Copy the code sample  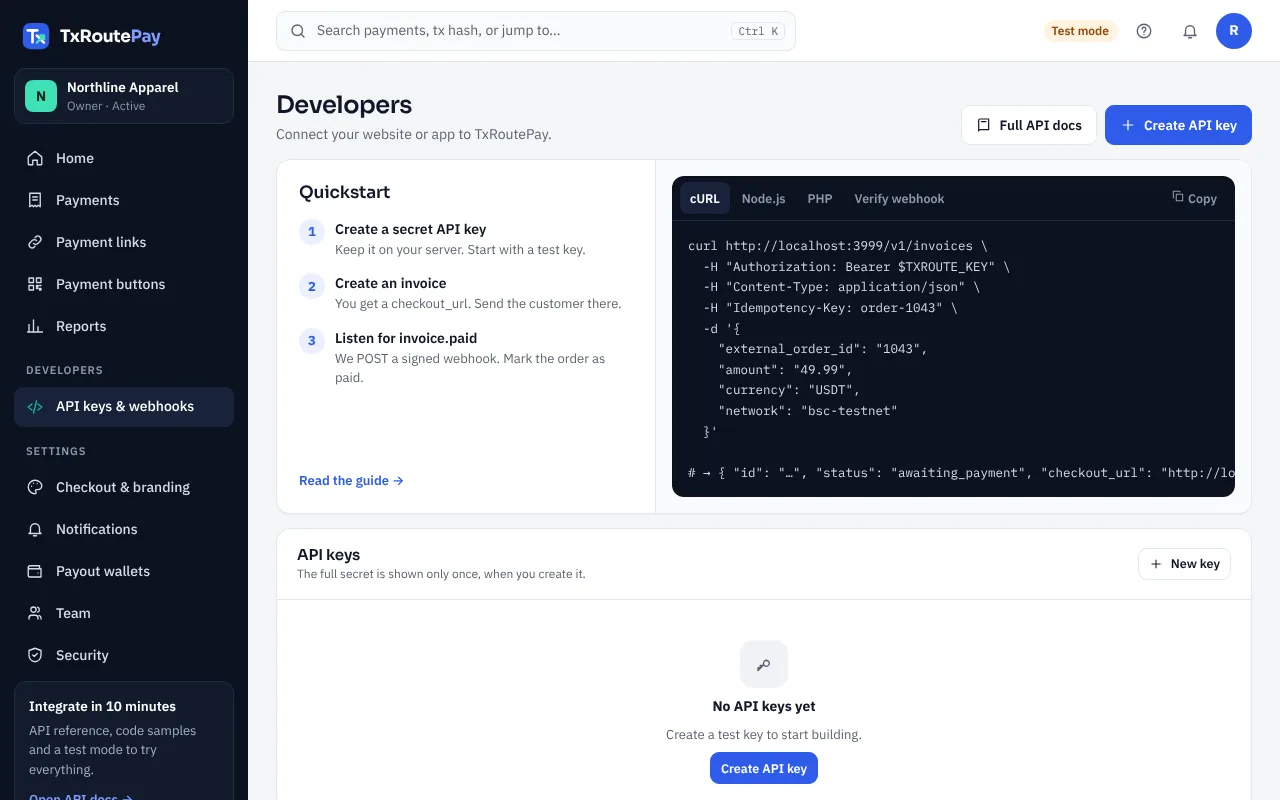(1195, 198)
